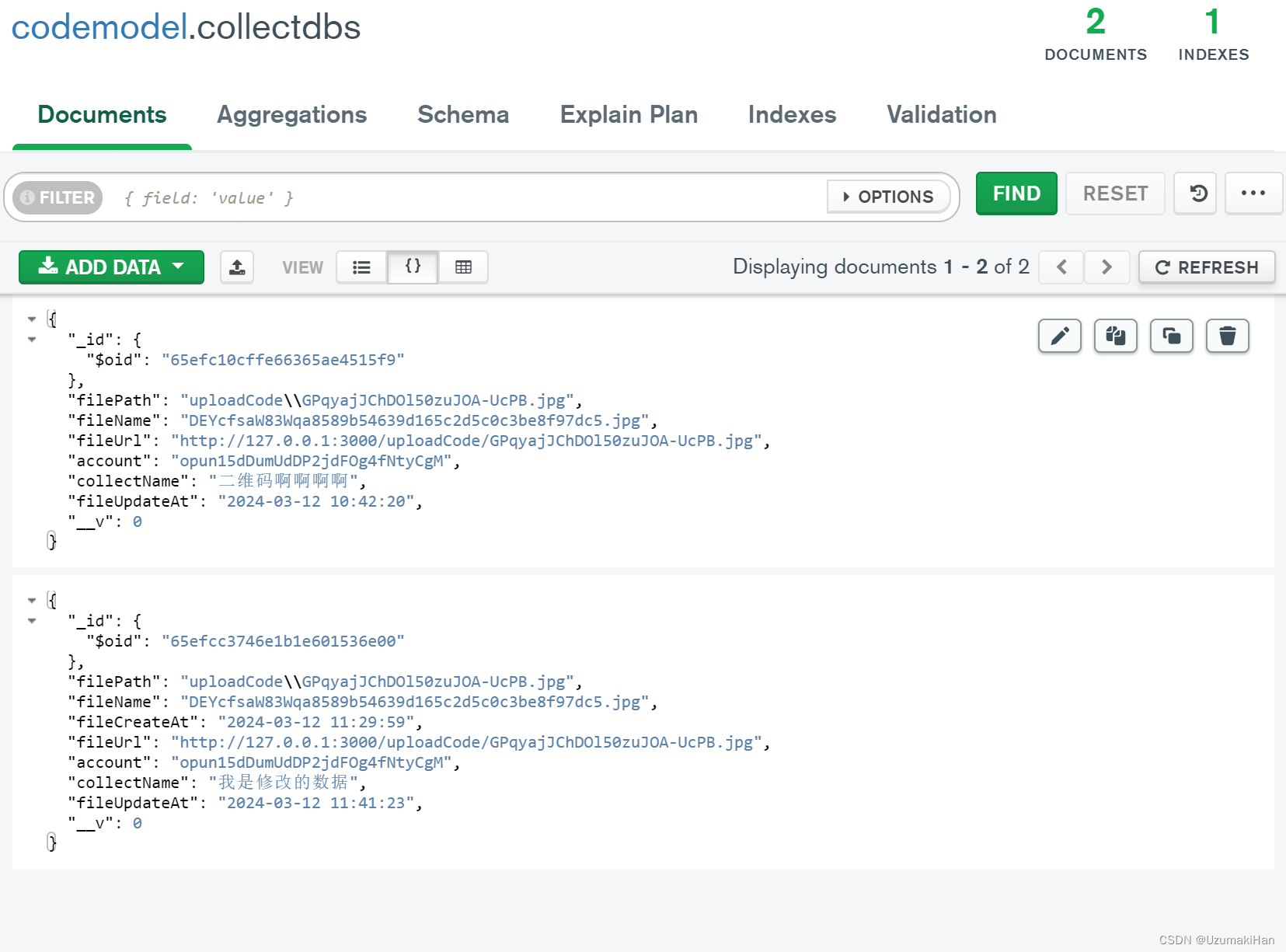Screen dimensions: 1286x952
Task: Delete the first document with trash icon
Action: (1228, 336)
